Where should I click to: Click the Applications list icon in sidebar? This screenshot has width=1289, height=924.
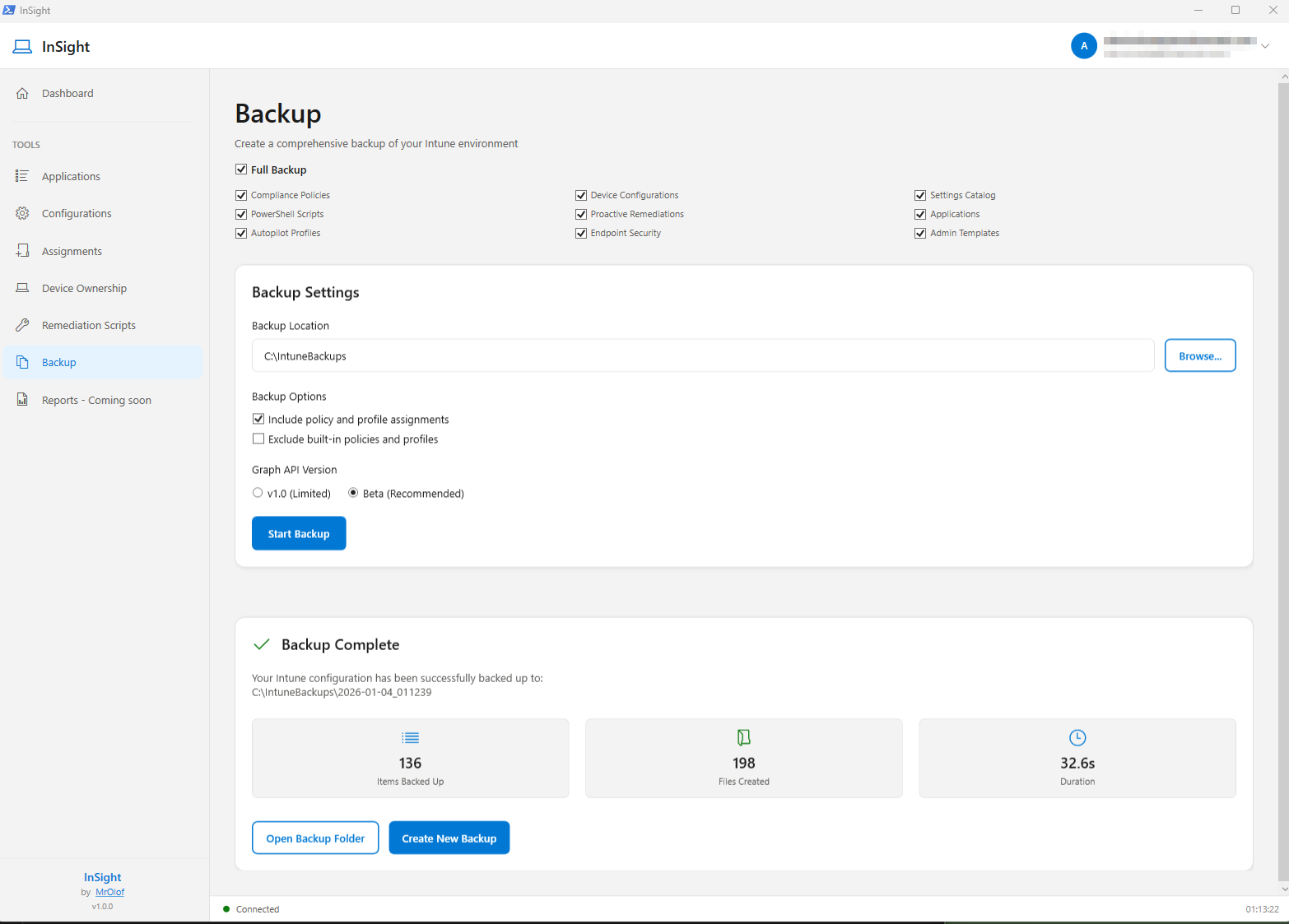pos(22,176)
